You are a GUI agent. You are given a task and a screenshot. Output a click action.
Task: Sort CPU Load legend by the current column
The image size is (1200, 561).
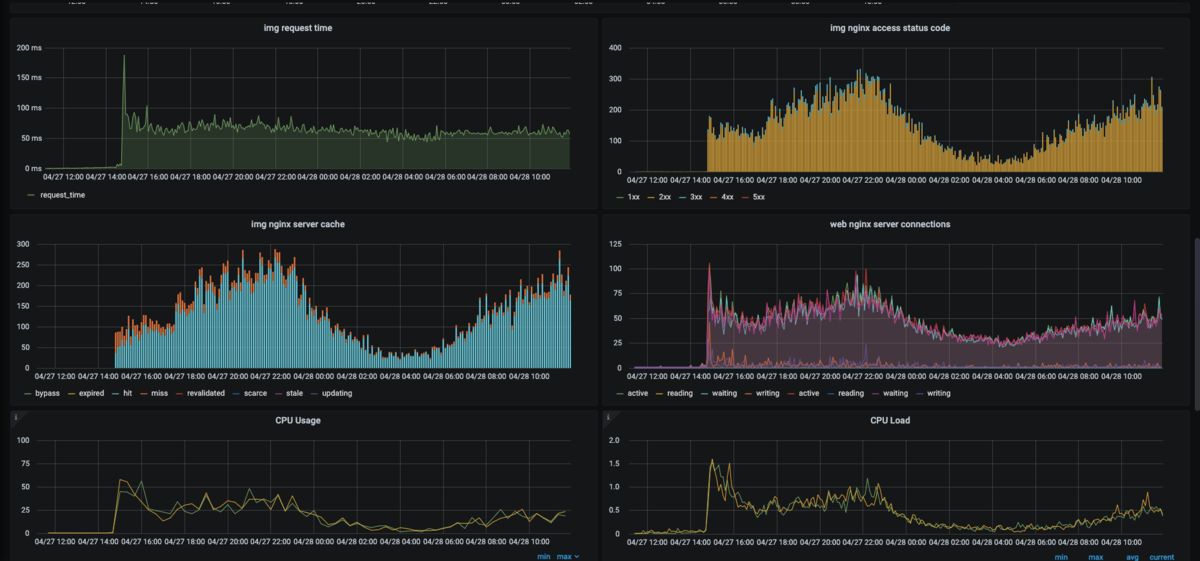[x=1162, y=556]
